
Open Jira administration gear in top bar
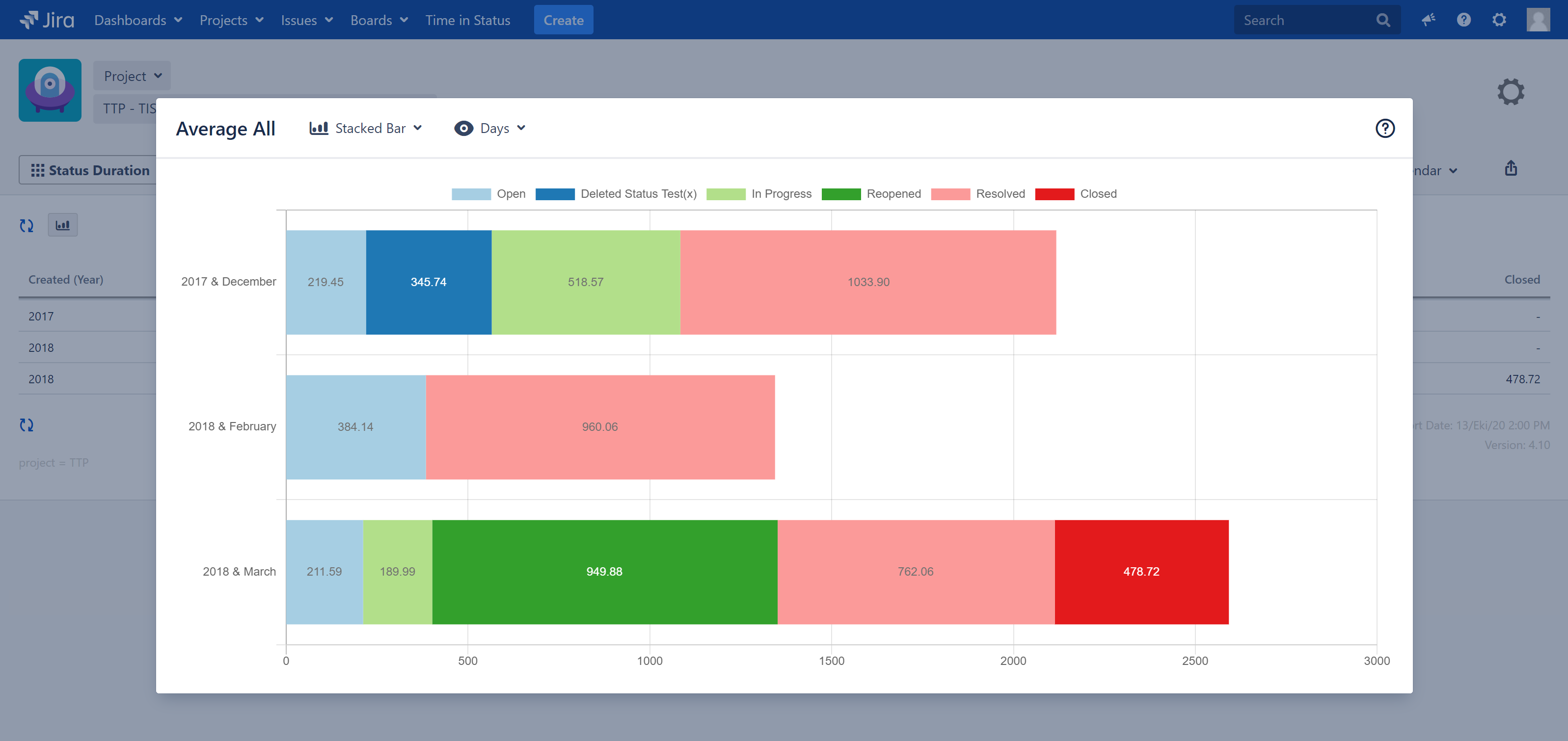(x=1499, y=20)
